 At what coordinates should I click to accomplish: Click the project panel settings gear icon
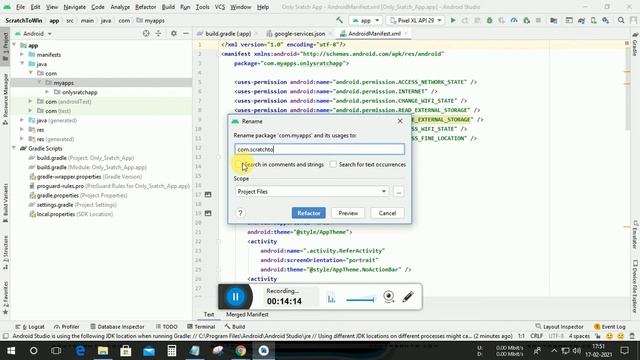click(173, 33)
